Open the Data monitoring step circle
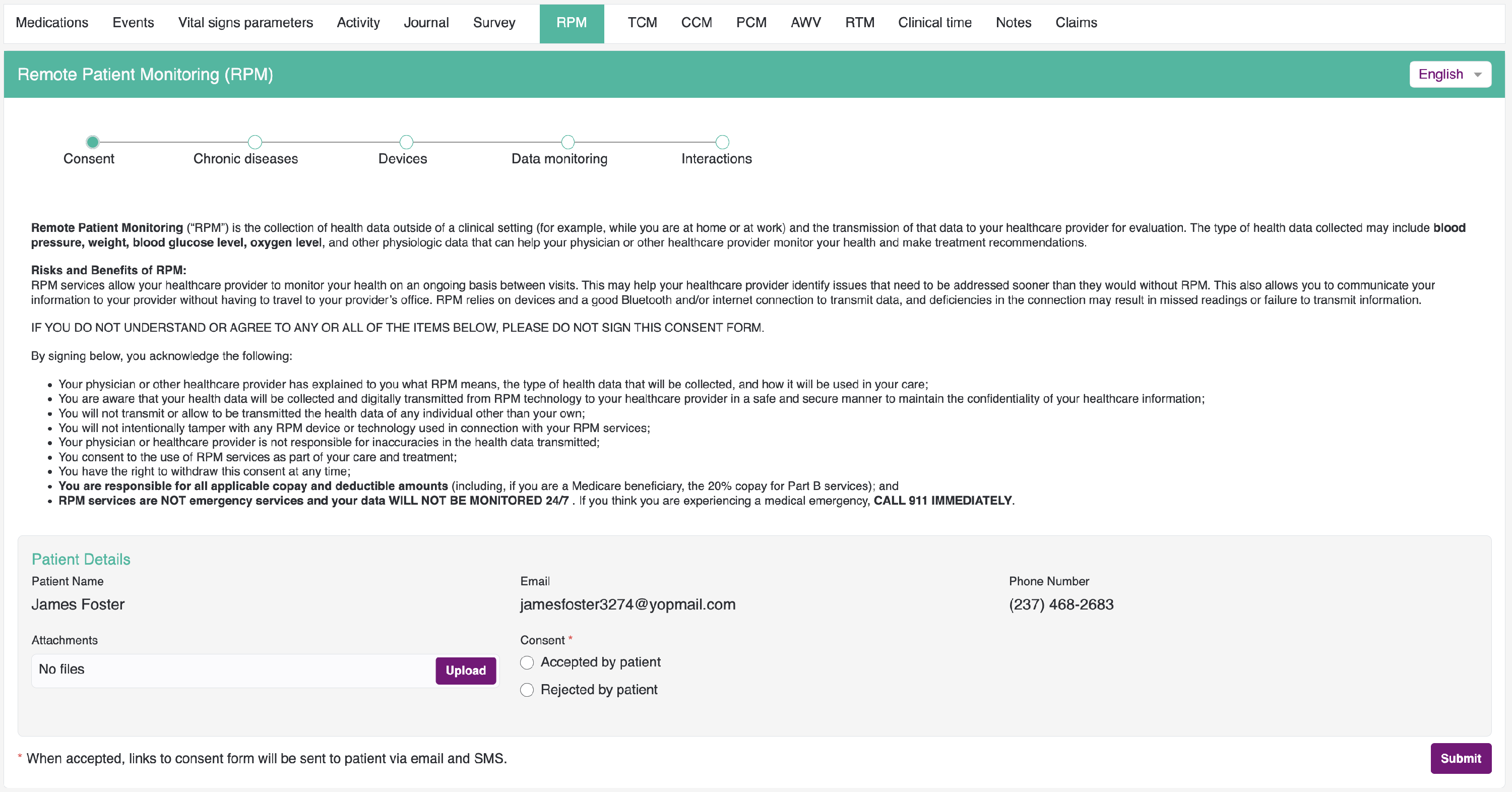 pos(568,142)
